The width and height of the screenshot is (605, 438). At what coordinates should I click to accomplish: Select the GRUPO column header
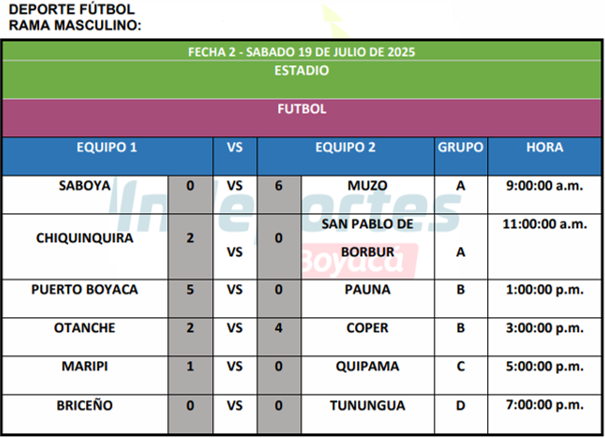tap(461, 156)
